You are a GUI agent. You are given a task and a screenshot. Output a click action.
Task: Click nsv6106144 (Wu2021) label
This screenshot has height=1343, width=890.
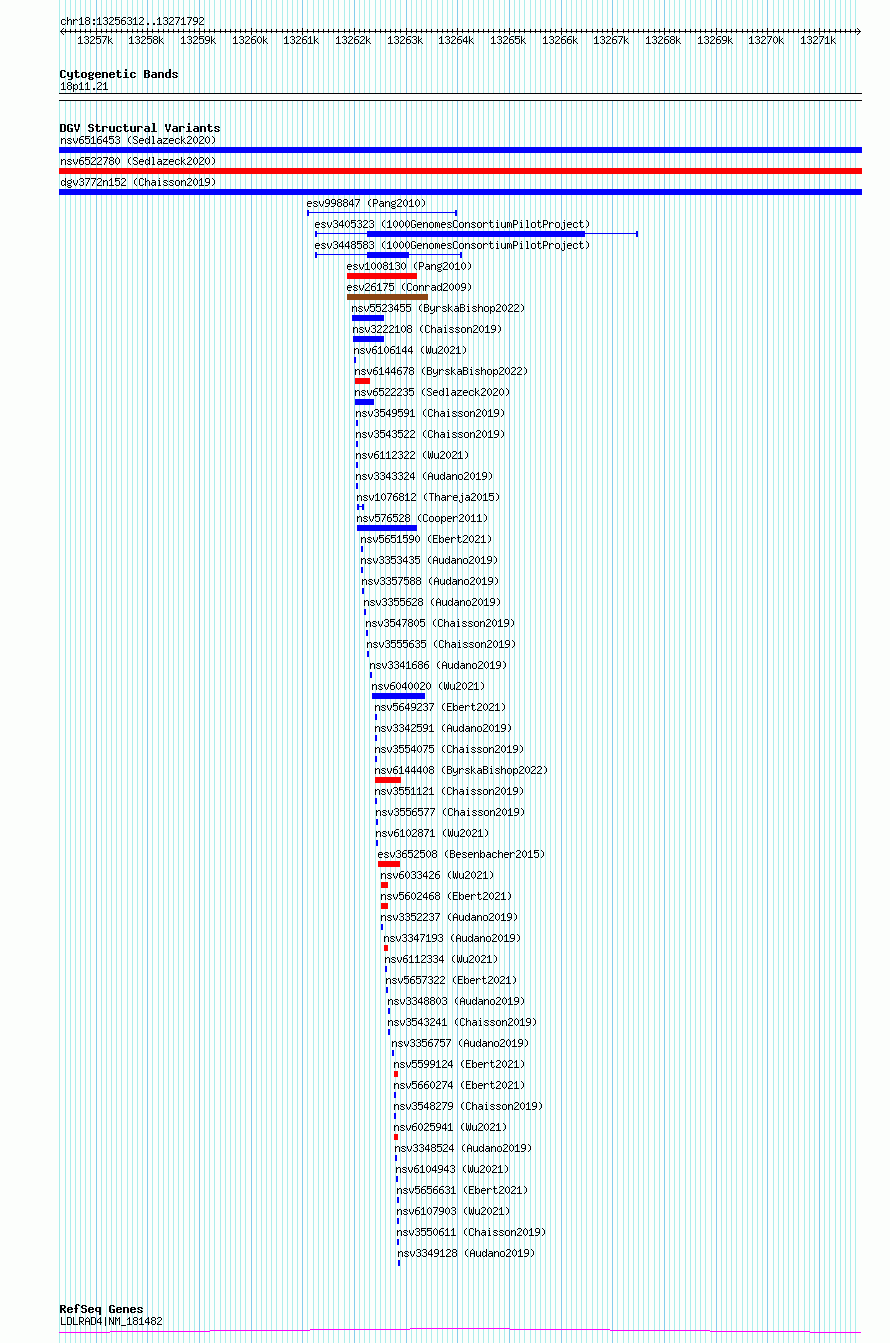(411, 350)
